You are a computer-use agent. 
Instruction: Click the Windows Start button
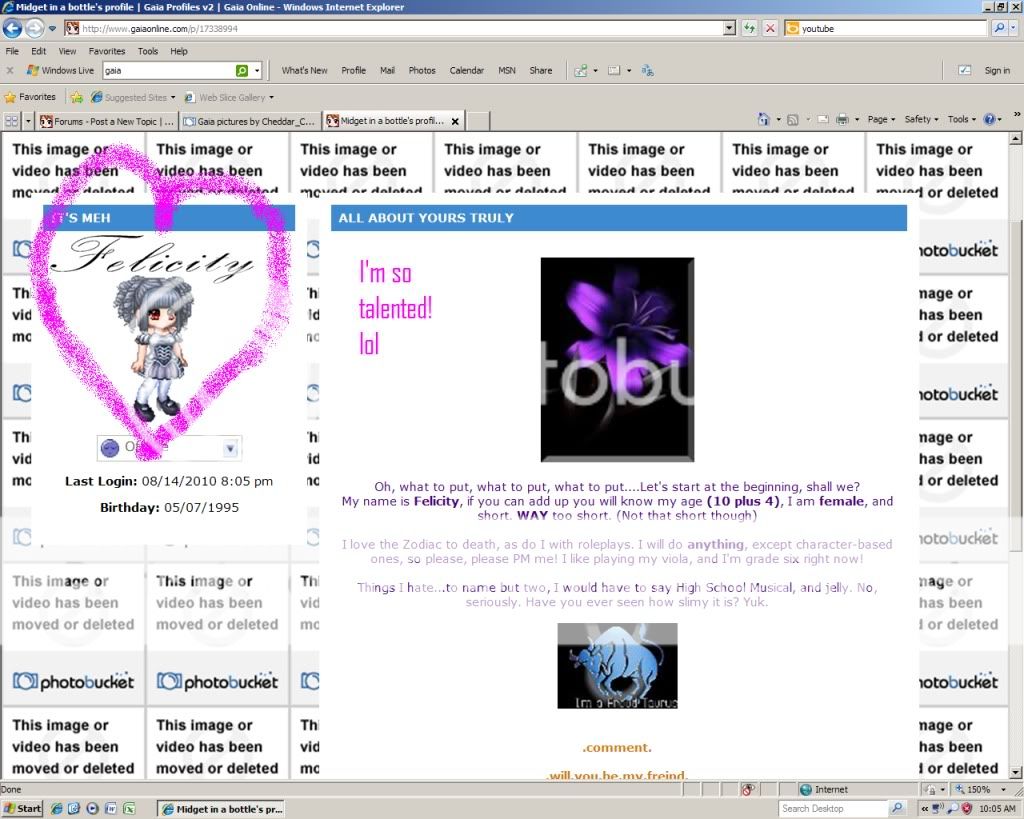click(x=22, y=809)
